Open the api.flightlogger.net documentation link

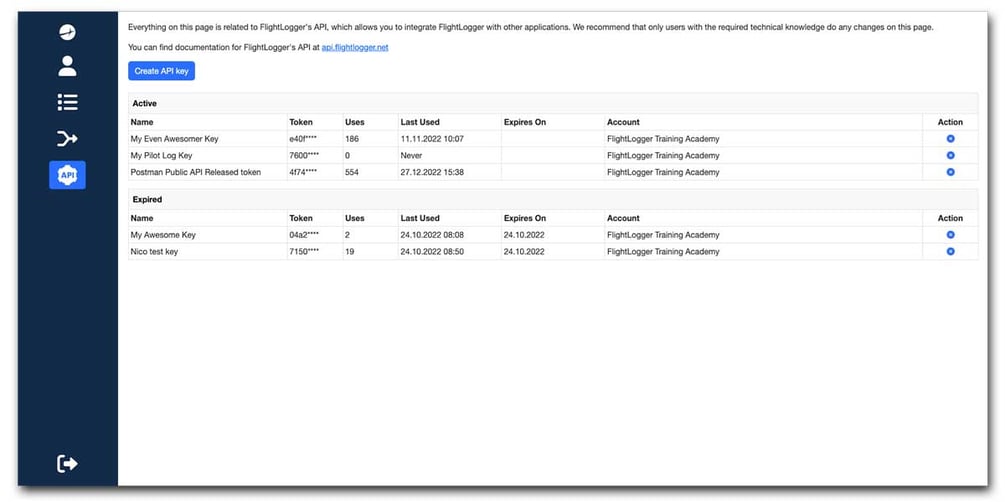tap(355, 47)
